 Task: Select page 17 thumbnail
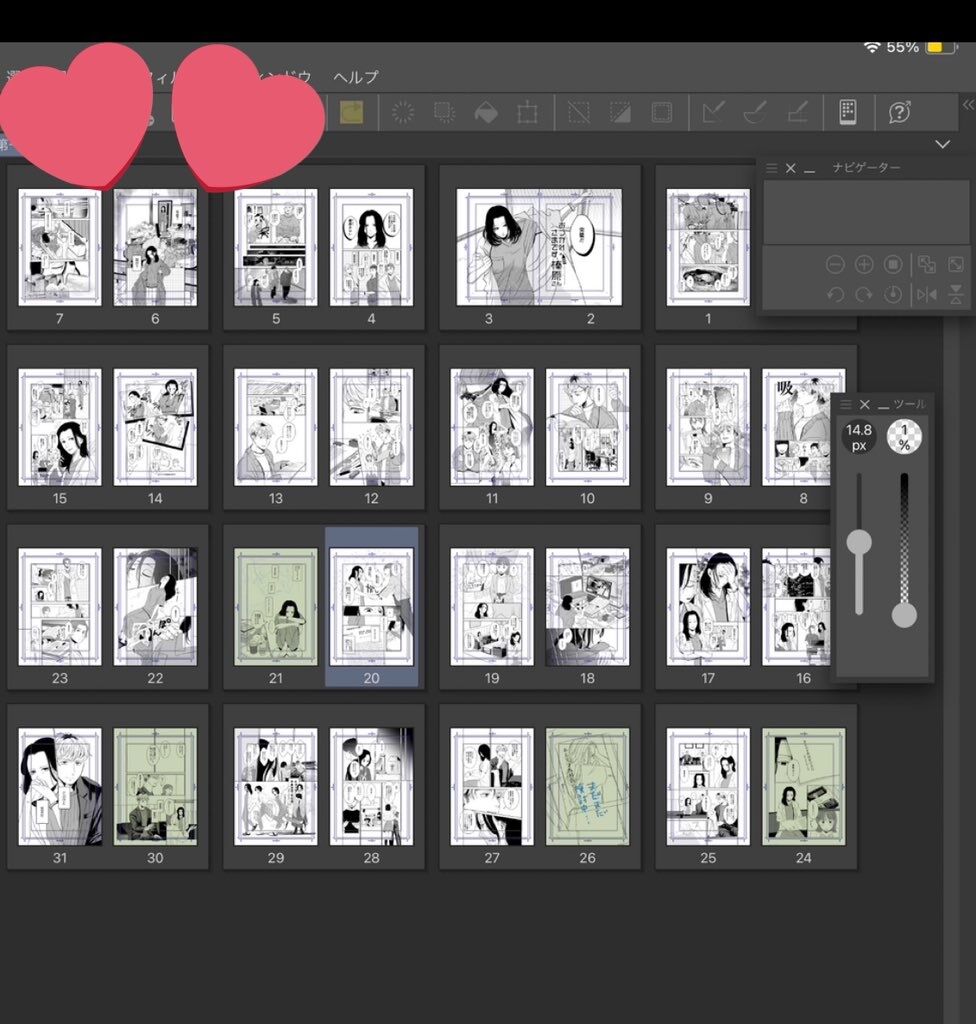tap(708, 607)
